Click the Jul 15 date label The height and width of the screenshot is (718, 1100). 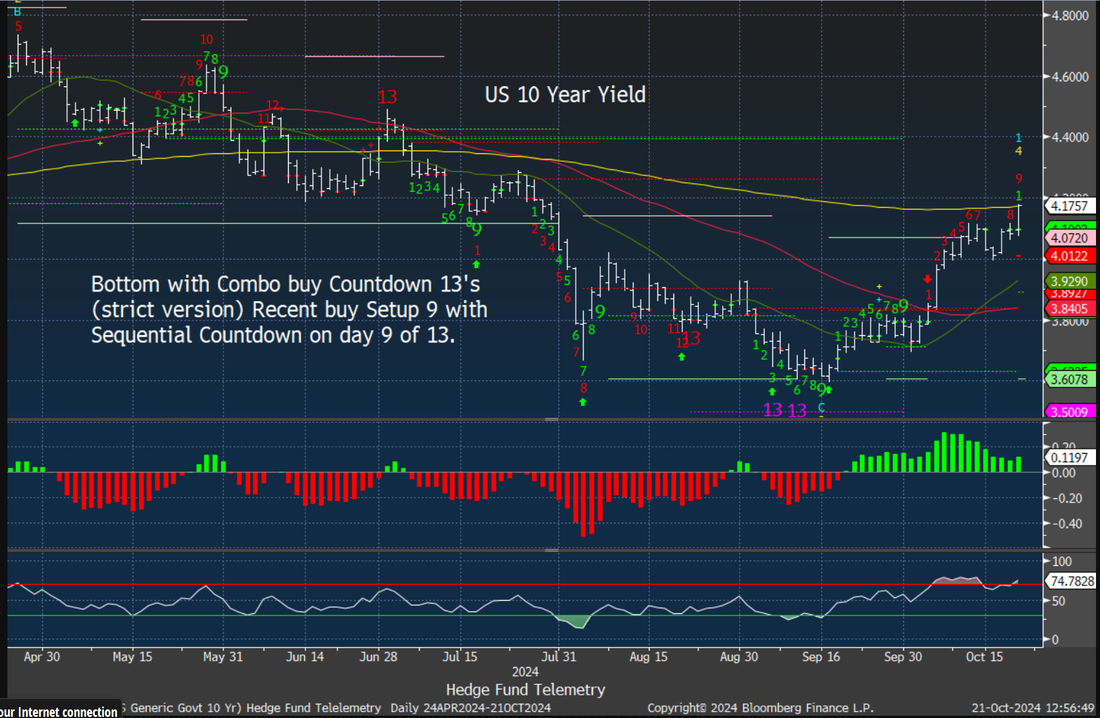[460, 657]
